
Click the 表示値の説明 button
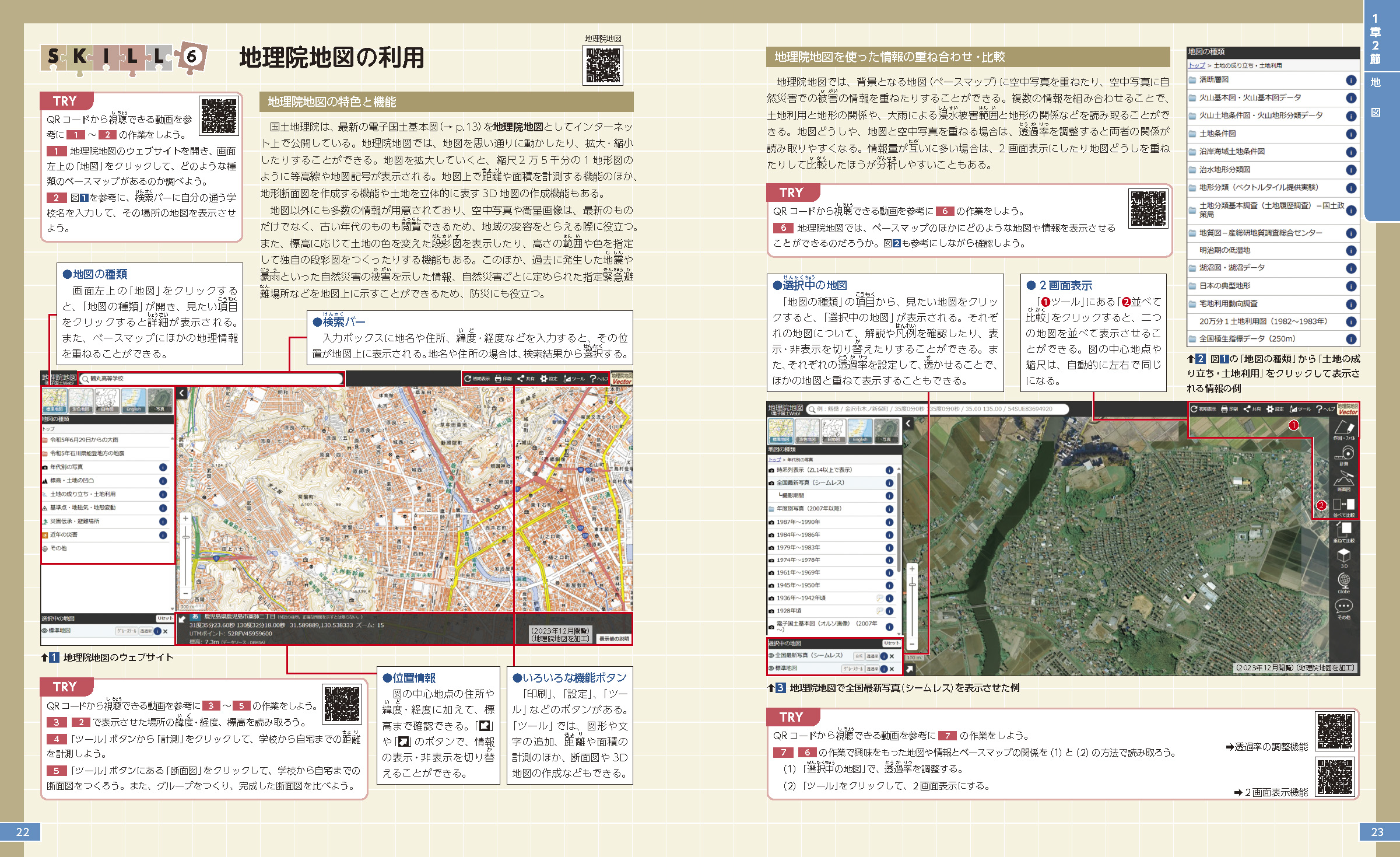point(614,639)
